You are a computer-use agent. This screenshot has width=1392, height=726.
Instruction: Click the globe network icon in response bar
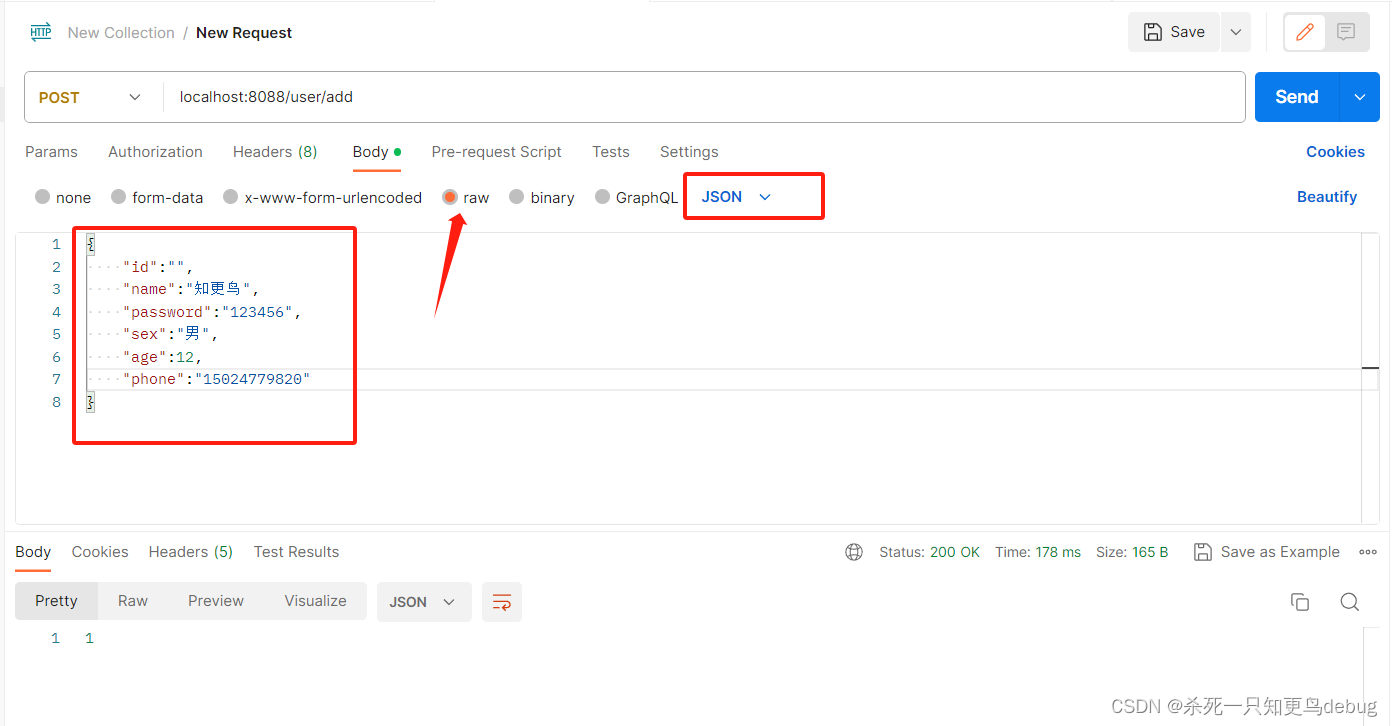point(854,551)
